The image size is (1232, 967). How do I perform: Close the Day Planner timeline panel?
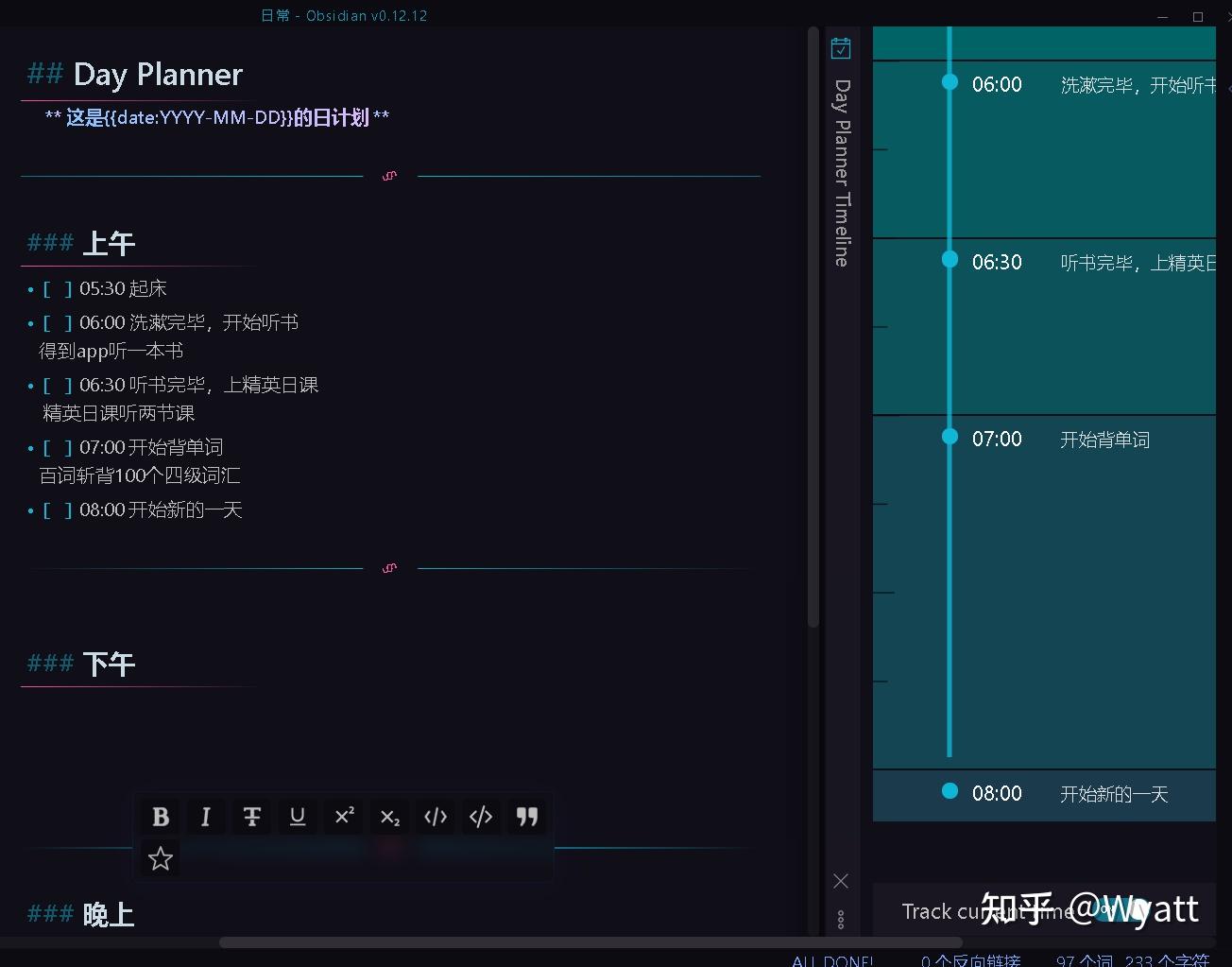tap(840, 880)
